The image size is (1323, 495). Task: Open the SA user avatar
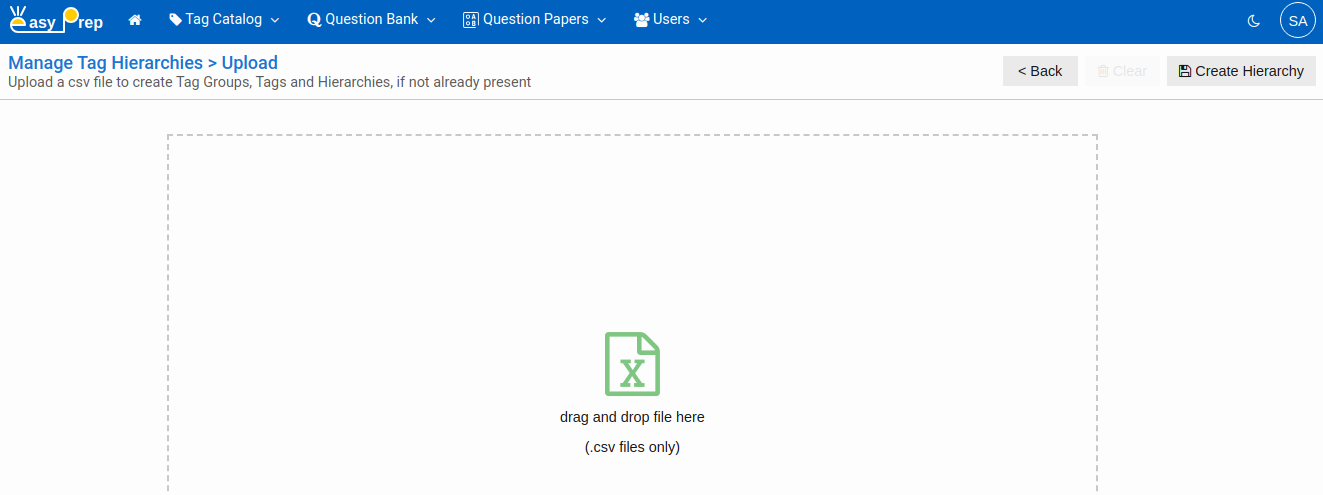1297,20
